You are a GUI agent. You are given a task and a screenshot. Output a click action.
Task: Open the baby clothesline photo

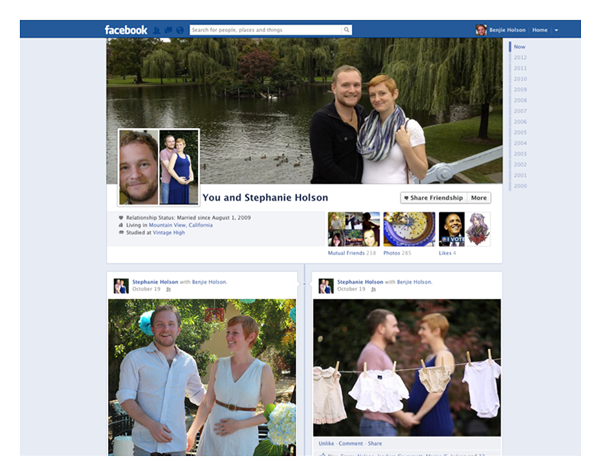407,367
